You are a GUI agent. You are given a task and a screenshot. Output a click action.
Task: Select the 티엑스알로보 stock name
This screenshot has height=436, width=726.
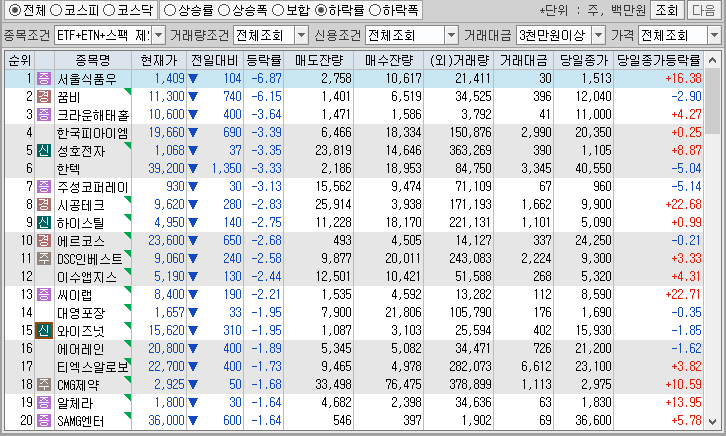(x=92, y=367)
